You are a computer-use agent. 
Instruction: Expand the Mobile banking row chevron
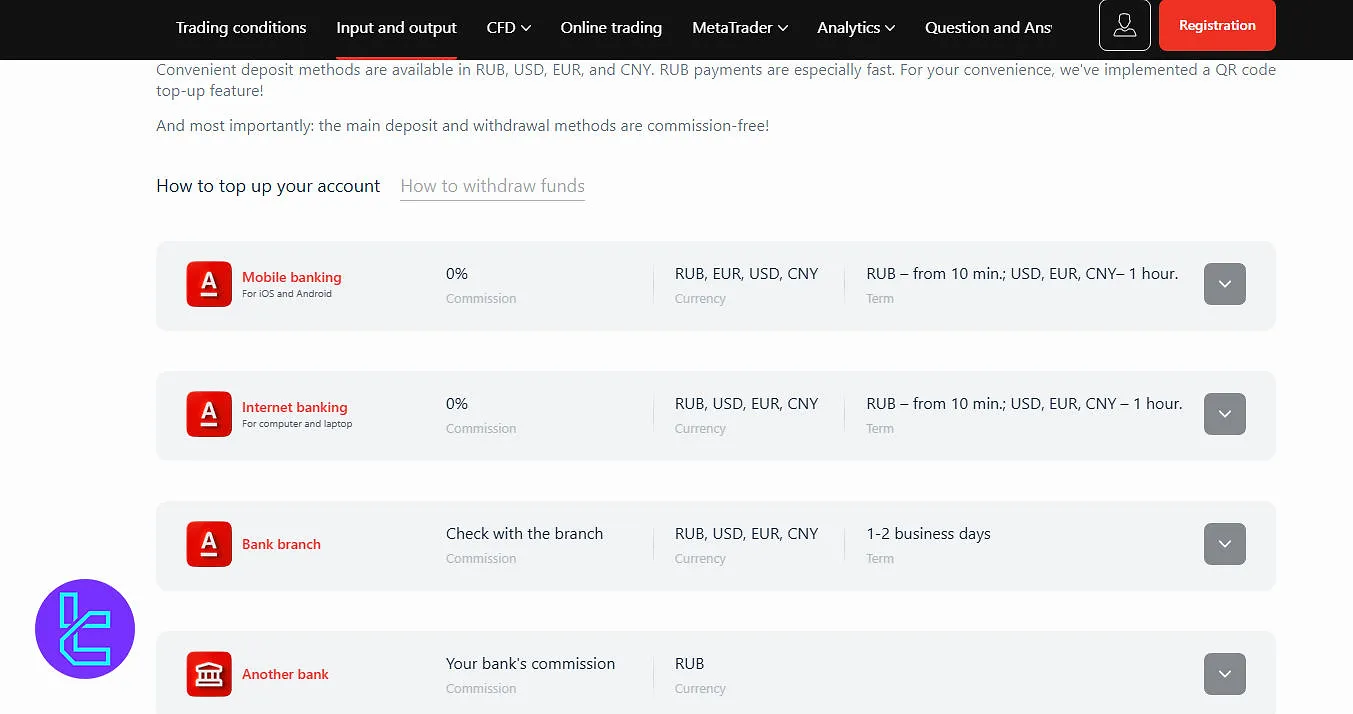tap(1224, 284)
